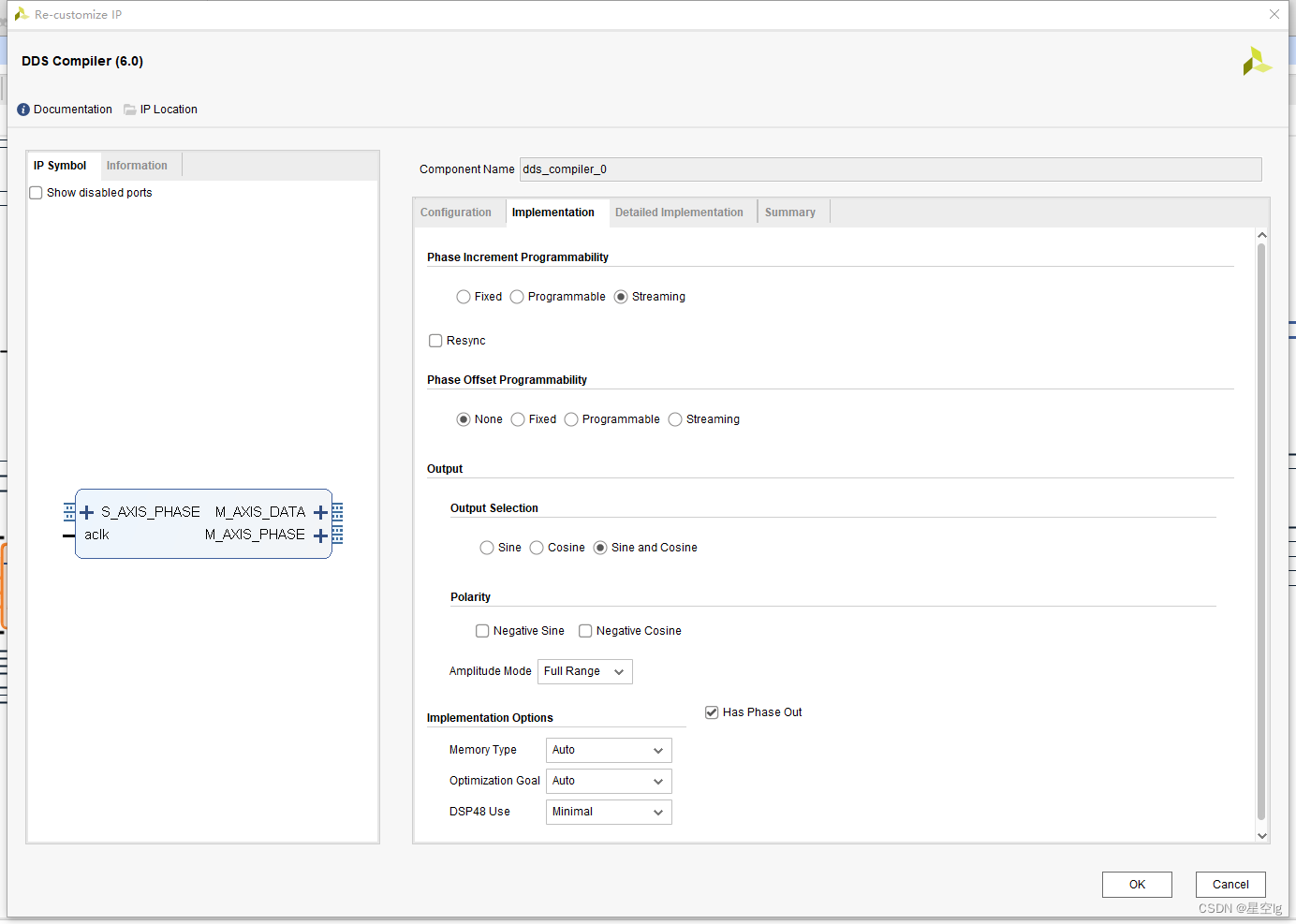Open Detailed Implementation tab
This screenshot has width=1296, height=924.
(x=680, y=213)
